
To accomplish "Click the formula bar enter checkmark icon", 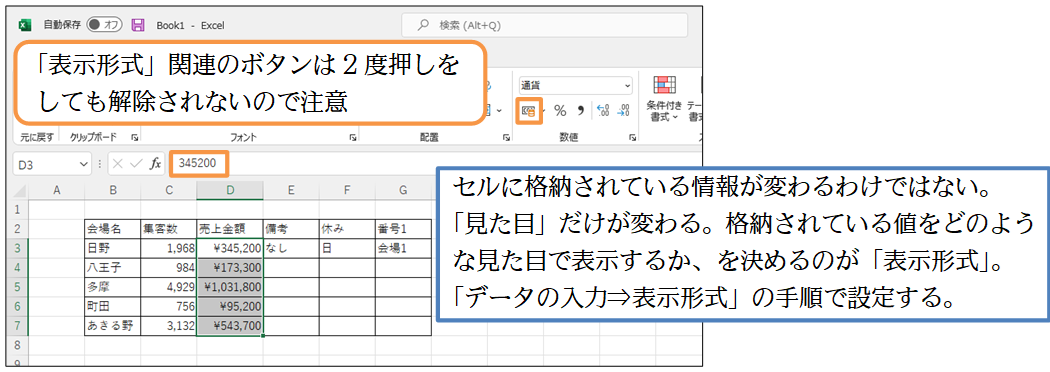I will (137, 164).
